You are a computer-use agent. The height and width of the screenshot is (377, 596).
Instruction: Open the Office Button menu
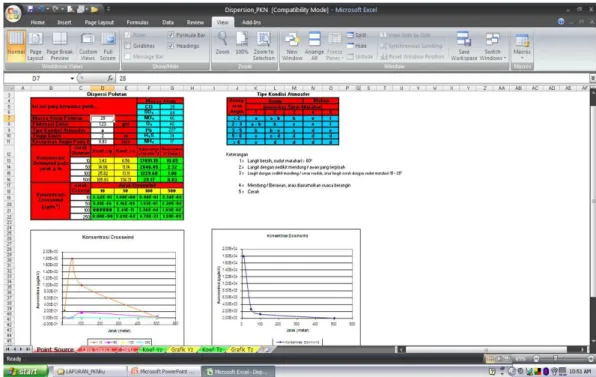[x=13, y=13]
